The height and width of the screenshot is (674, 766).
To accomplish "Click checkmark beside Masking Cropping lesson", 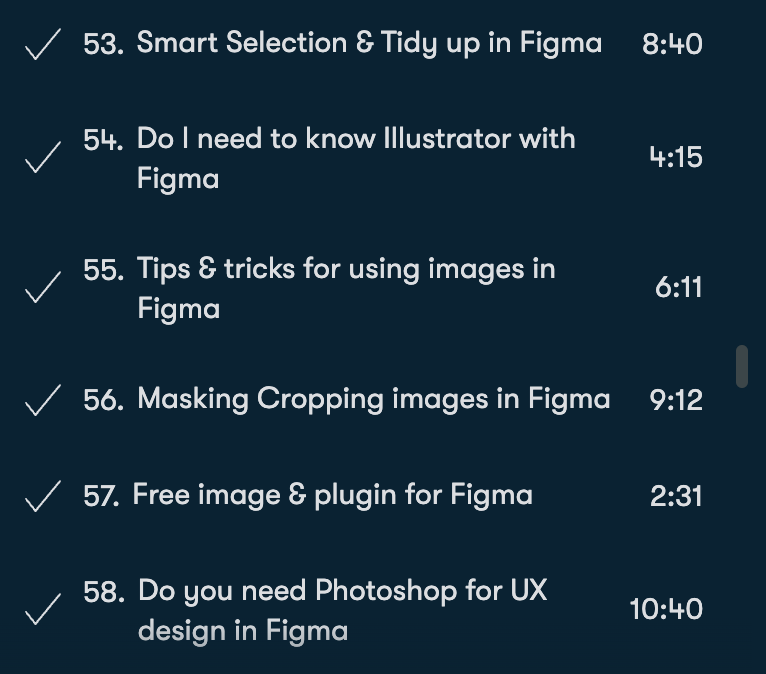I will [41, 401].
